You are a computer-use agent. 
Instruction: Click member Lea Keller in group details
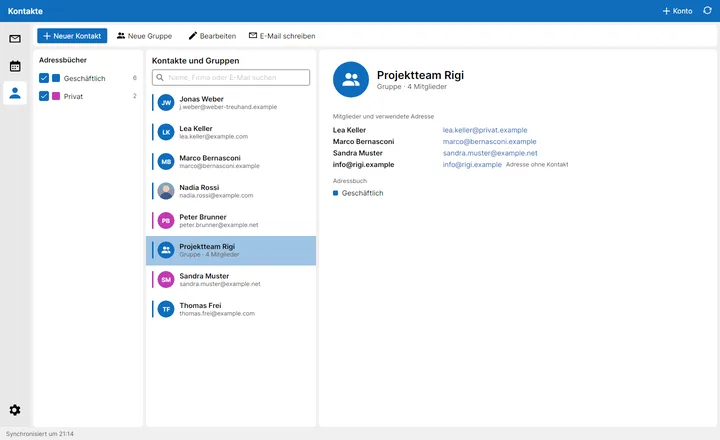pos(349,130)
